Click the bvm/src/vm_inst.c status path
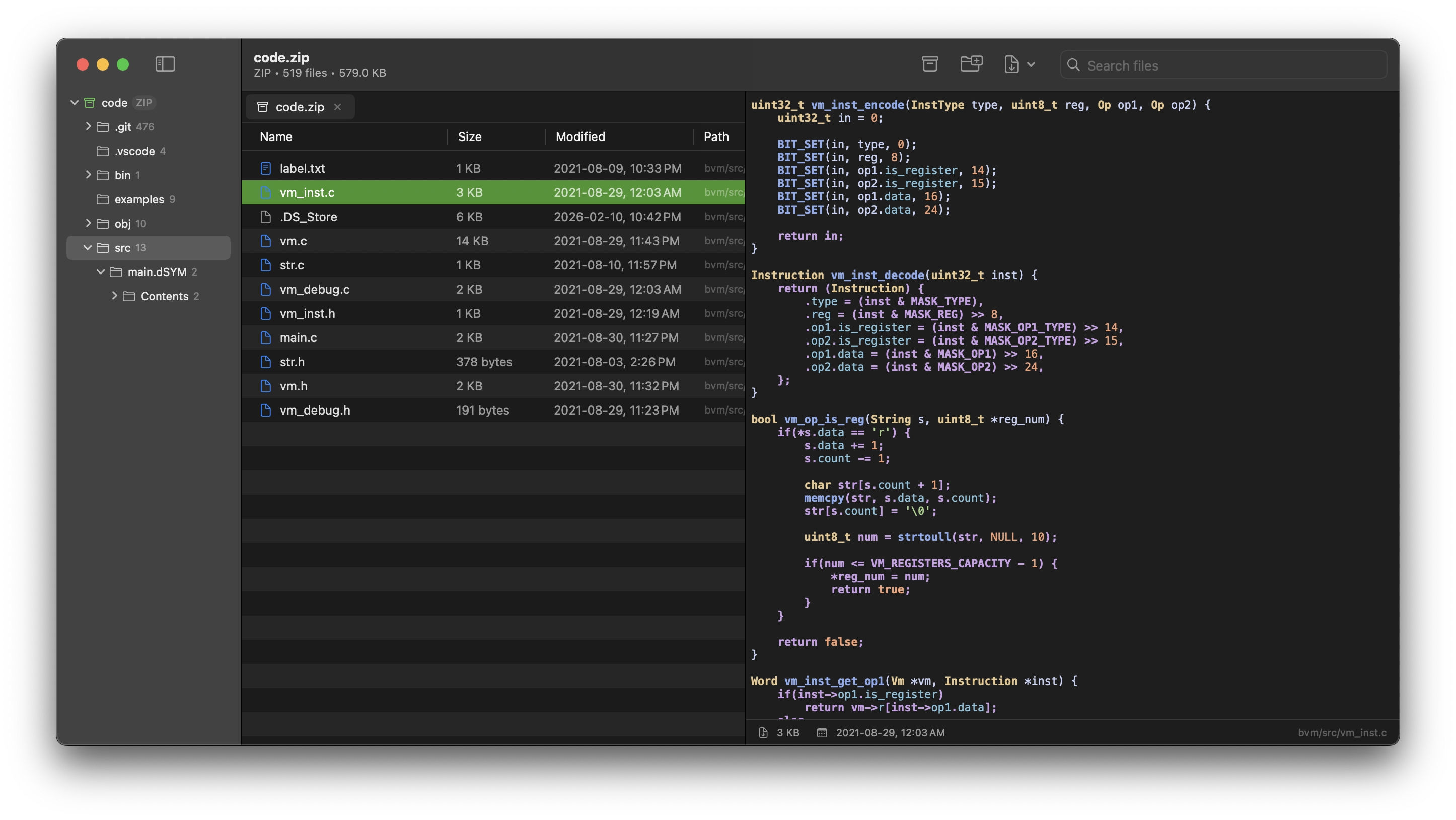The width and height of the screenshot is (1456, 820). [x=1342, y=732]
